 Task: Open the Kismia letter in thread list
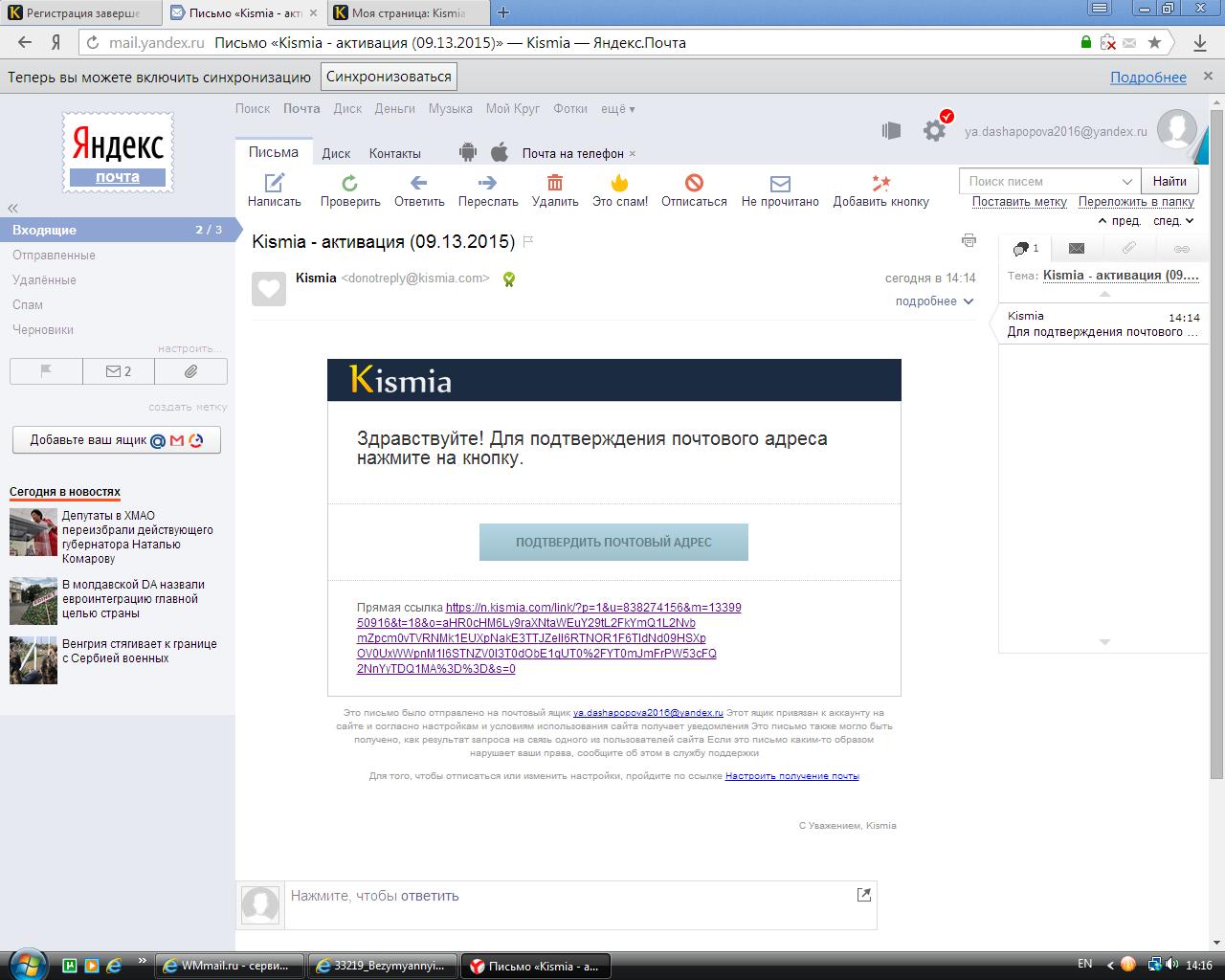click(1102, 323)
